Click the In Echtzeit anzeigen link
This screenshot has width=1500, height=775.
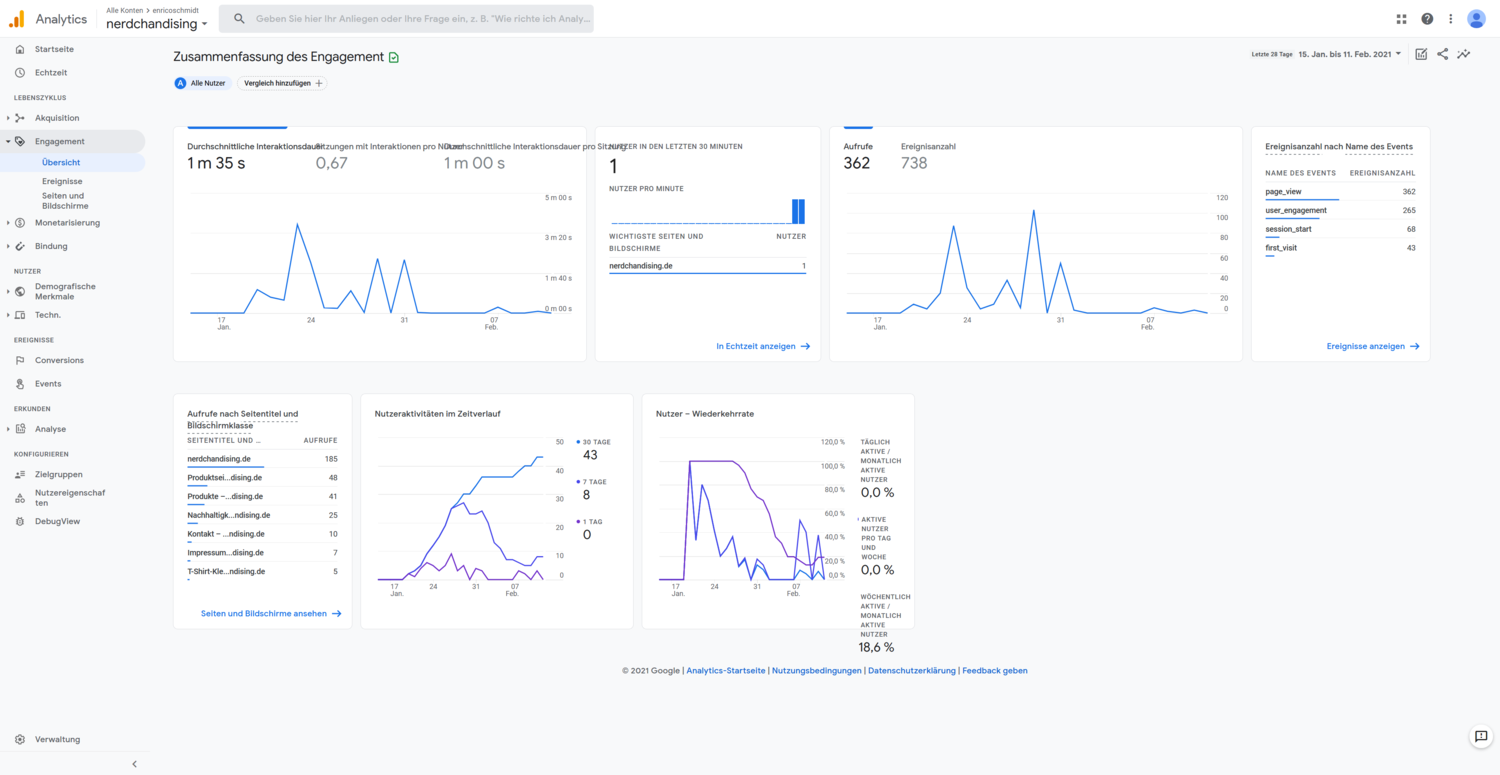pos(763,346)
